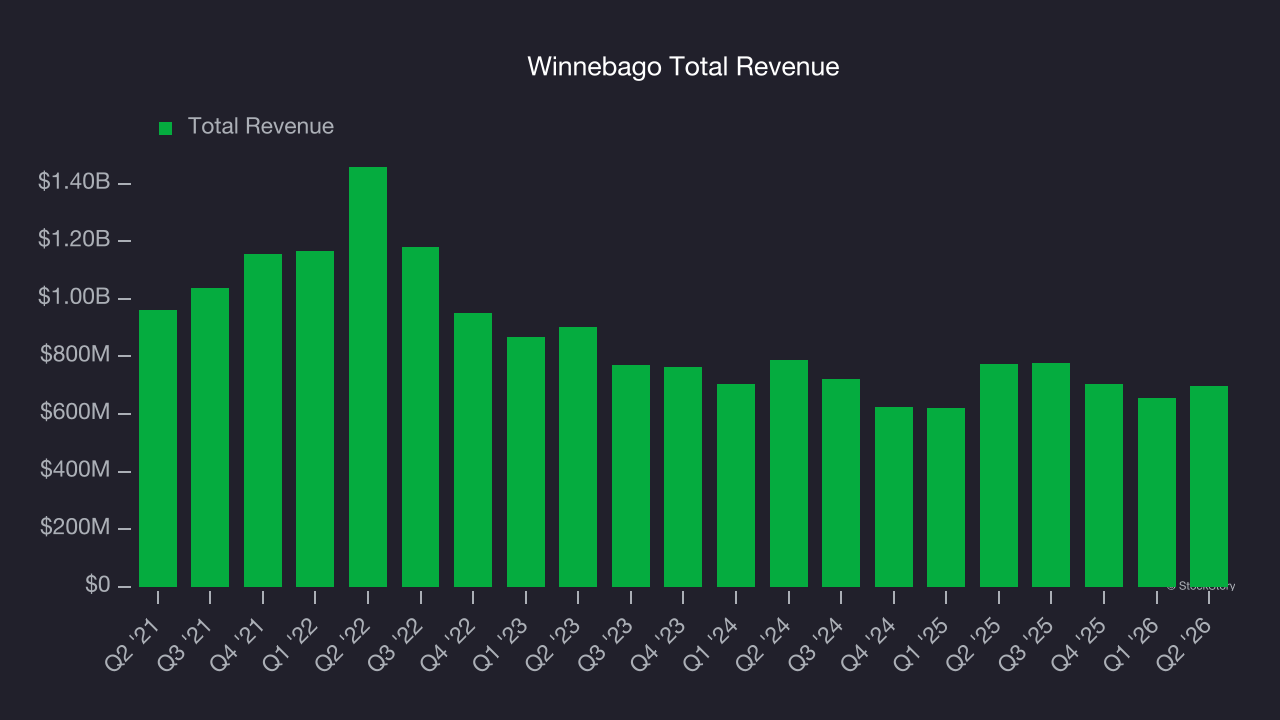1280x720 pixels.
Task: Click the $0 y-axis label
Action: [x=96, y=584]
